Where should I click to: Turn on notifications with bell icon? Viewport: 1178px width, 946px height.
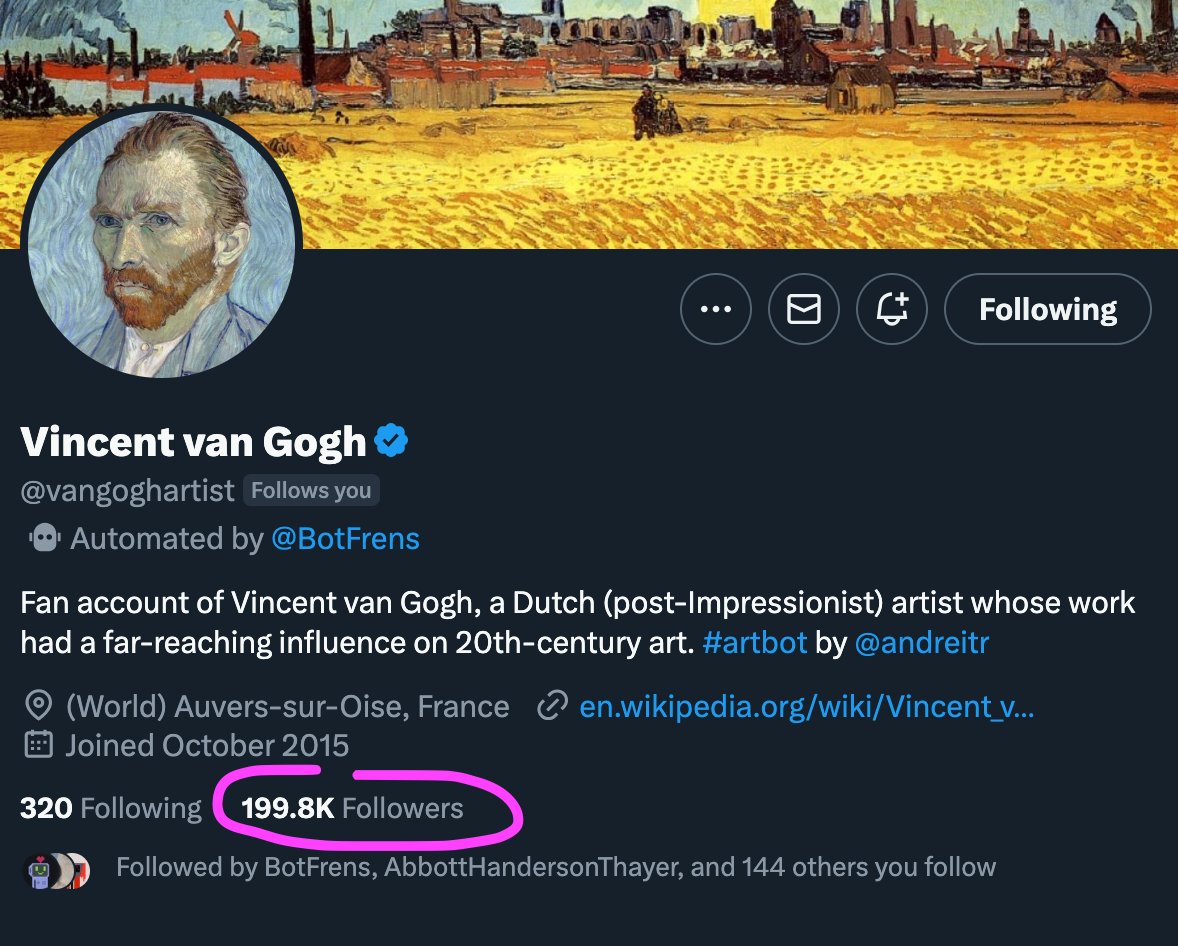[x=892, y=309]
